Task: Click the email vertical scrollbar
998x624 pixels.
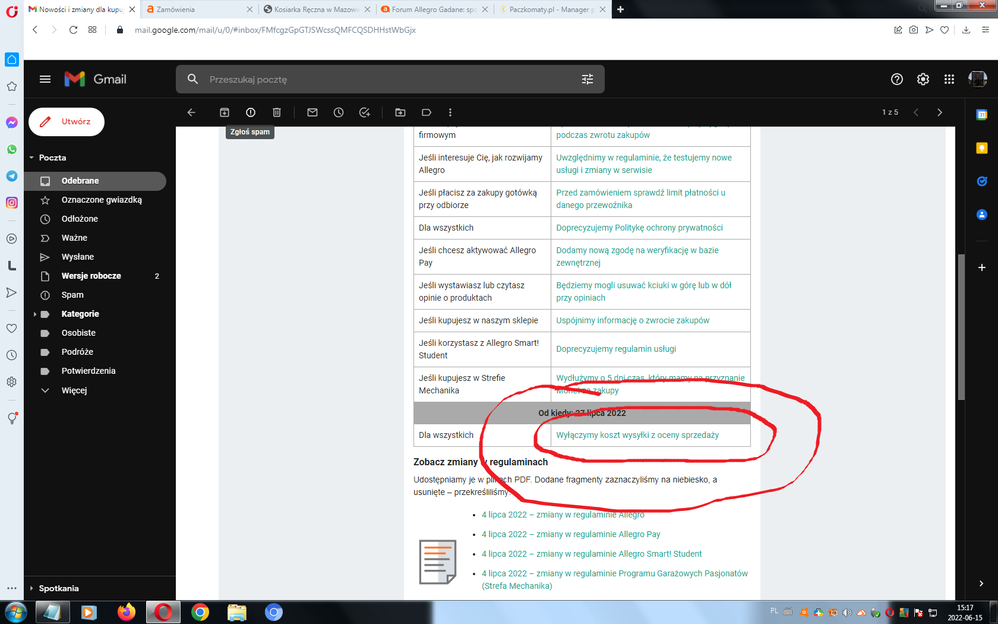Action: (961, 327)
